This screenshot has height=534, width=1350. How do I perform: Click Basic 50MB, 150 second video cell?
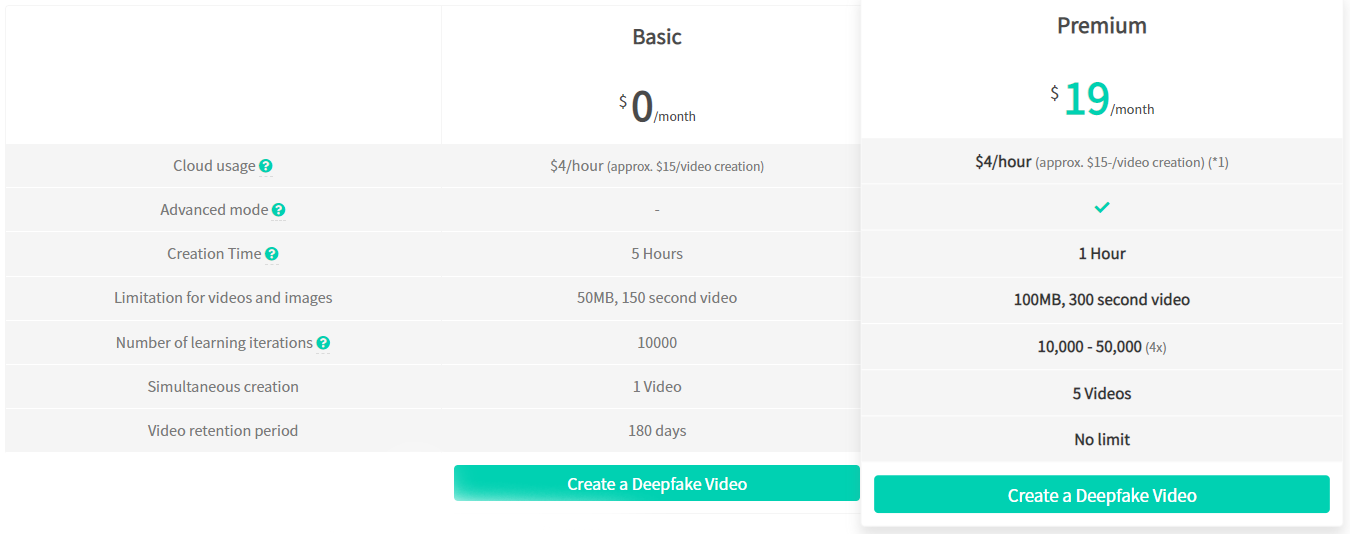(657, 298)
